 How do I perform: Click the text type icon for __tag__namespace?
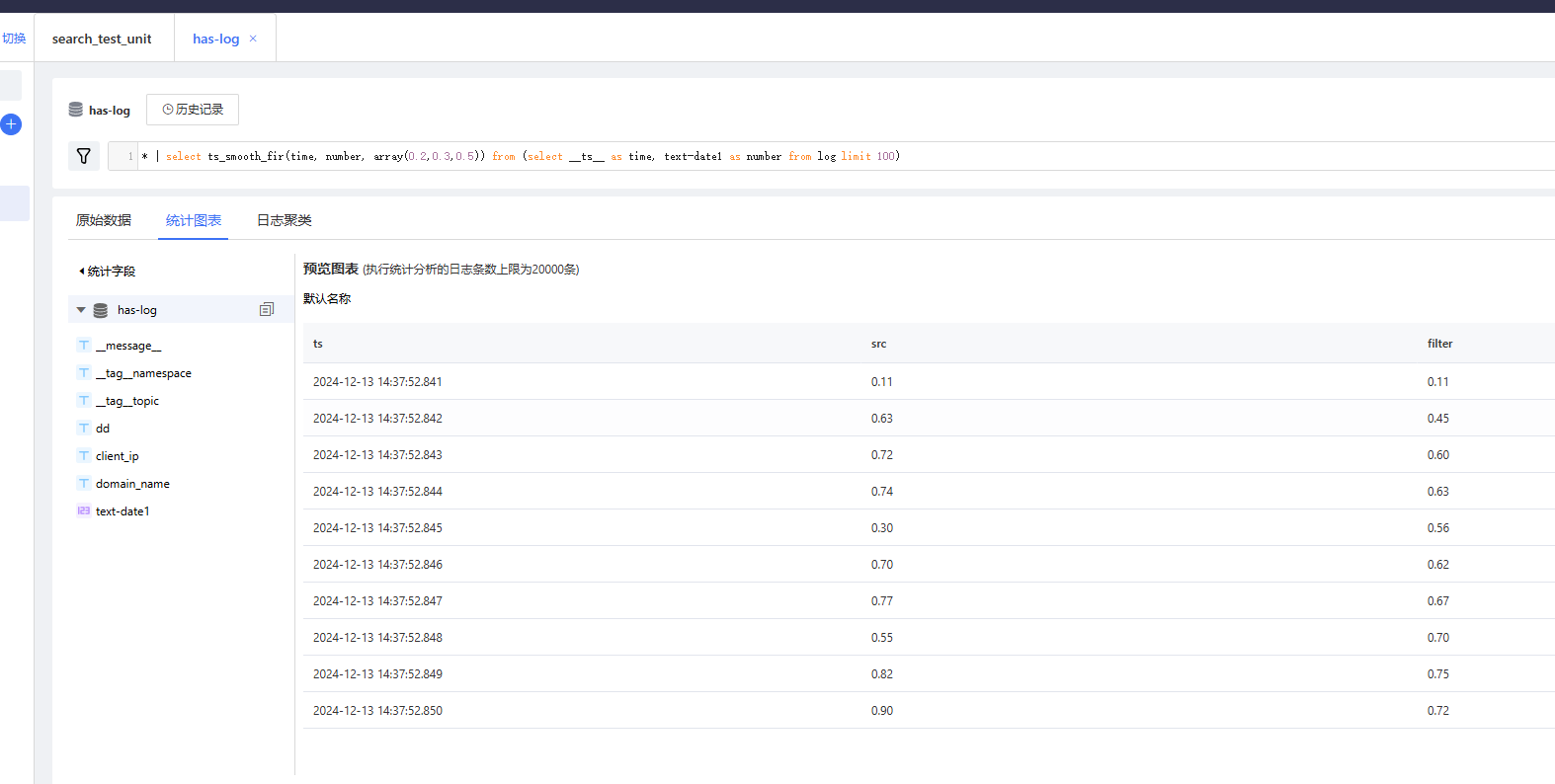pos(84,373)
